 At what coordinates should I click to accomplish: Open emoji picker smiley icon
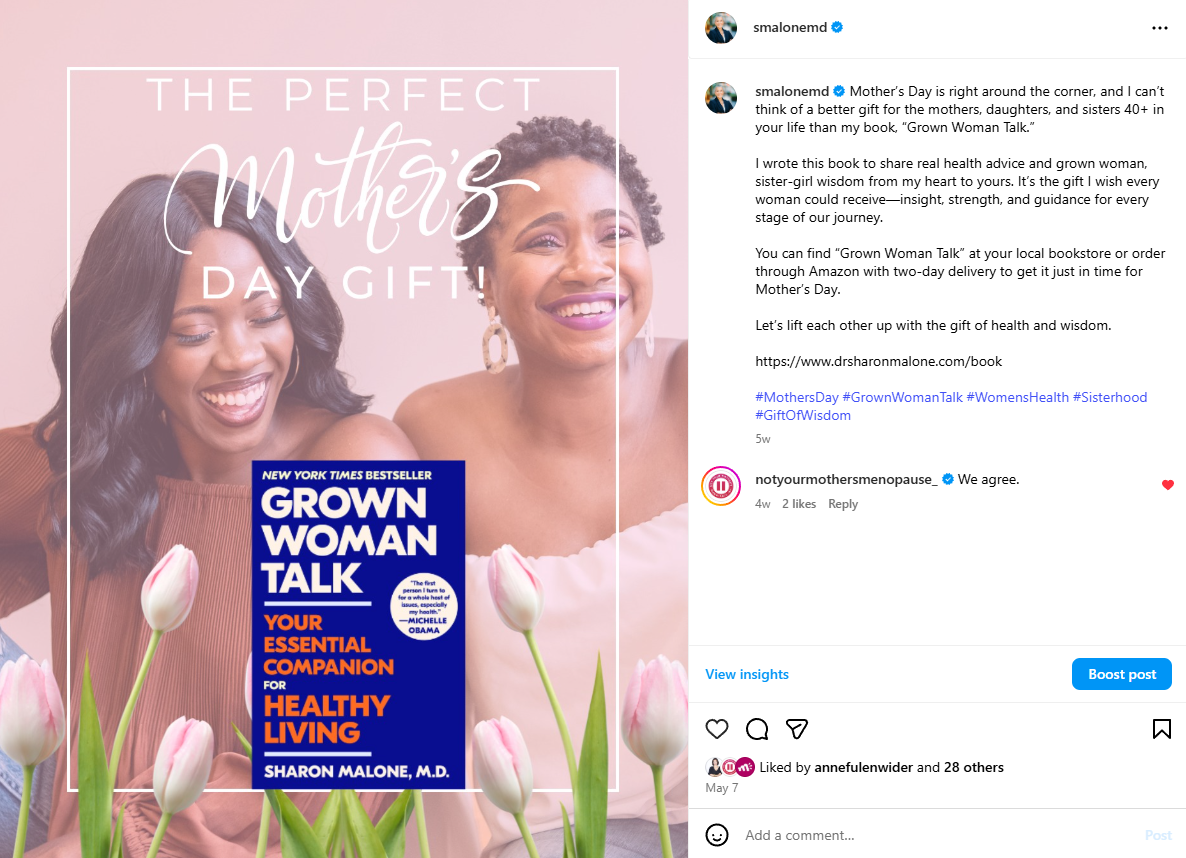coord(716,835)
